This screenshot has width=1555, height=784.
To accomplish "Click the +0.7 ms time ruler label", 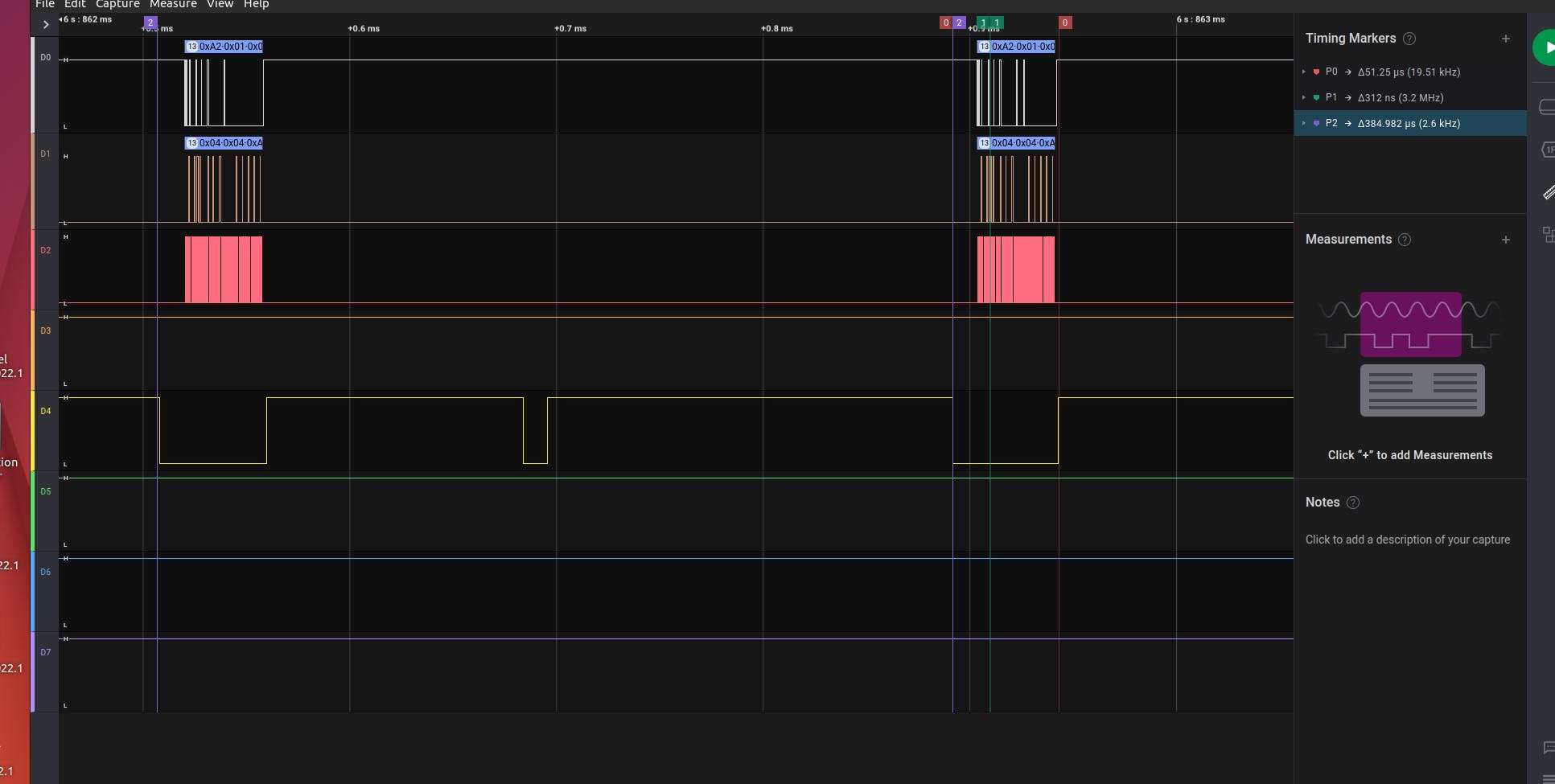I will [570, 28].
